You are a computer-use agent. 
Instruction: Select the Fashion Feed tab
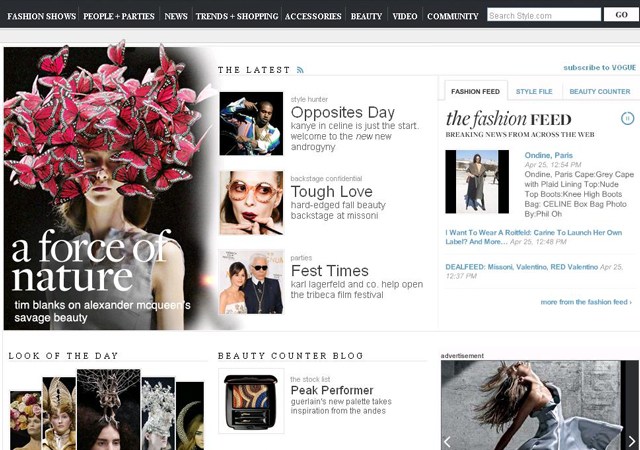pos(475,91)
